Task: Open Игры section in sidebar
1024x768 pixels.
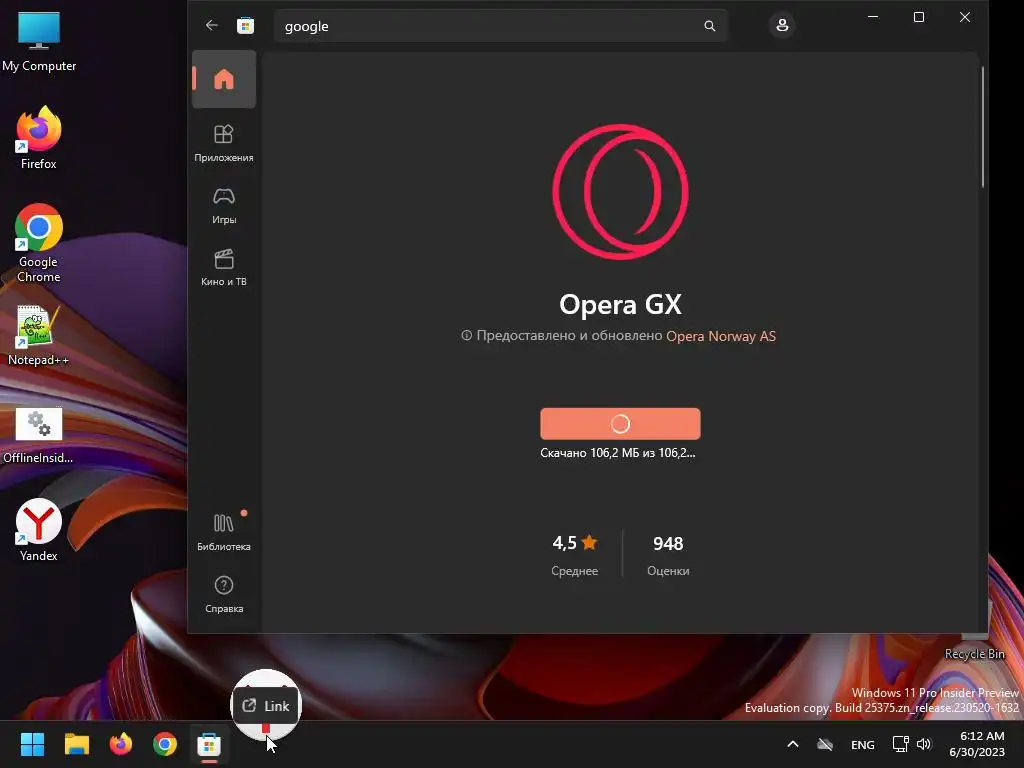Action: tap(224, 205)
